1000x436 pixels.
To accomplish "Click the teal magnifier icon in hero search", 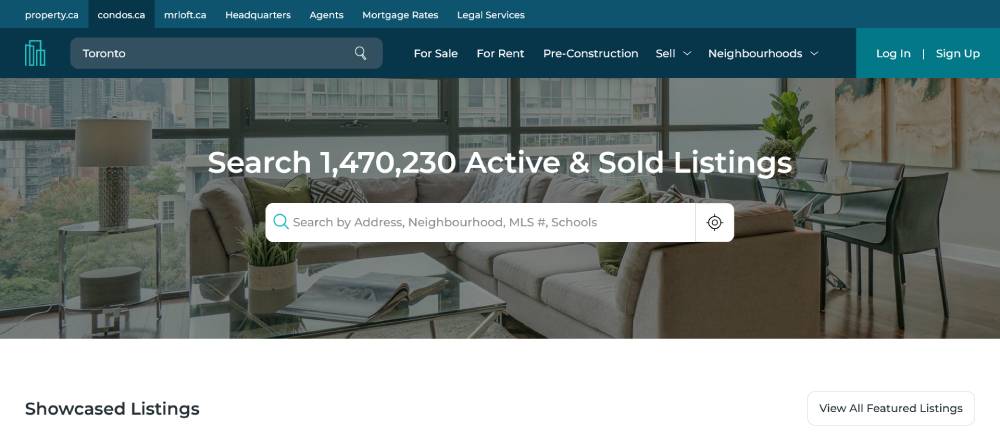I will coord(281,222).
